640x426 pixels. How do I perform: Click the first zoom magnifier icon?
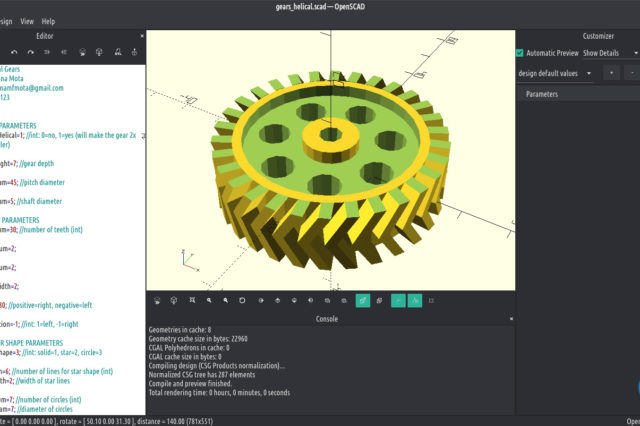[209, 299]
